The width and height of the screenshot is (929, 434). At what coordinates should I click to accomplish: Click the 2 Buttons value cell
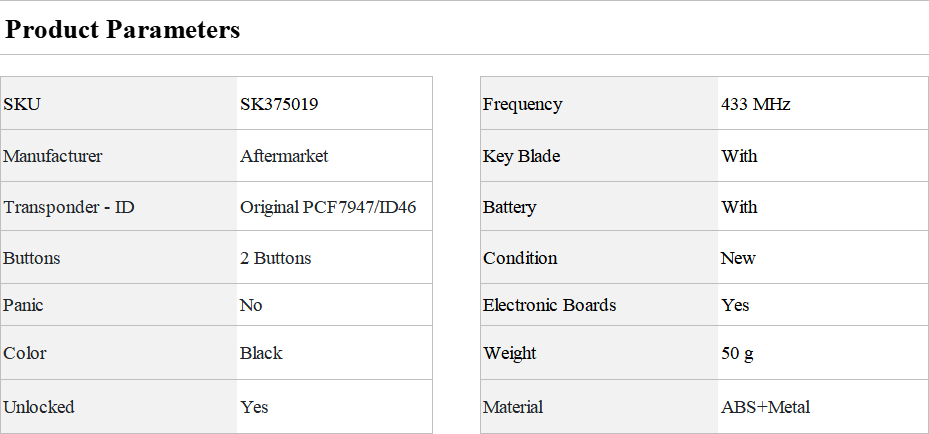(334, 258)
